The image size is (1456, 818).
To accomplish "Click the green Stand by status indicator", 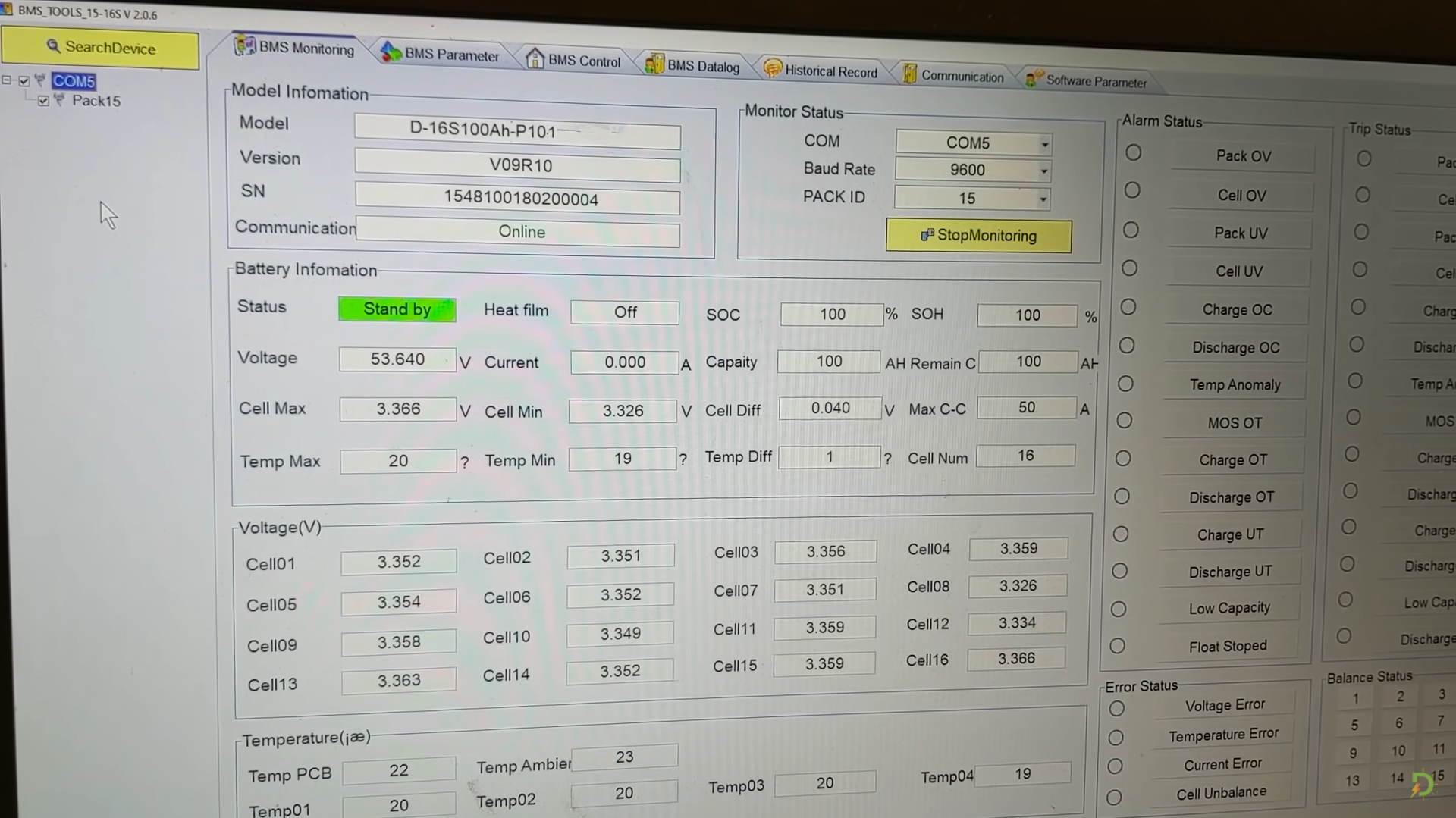I will (x=397, y=309).
